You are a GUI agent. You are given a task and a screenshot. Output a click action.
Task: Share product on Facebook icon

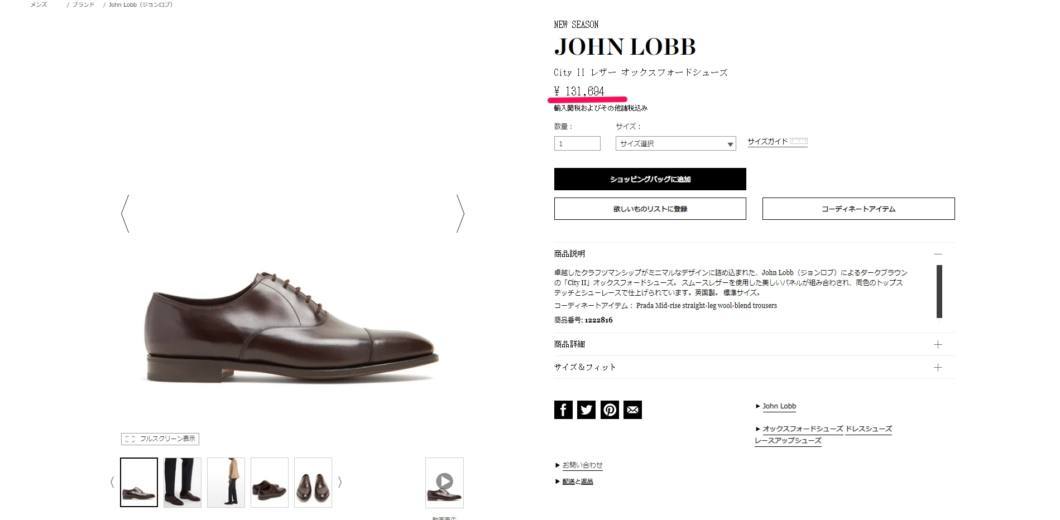(x=563, y=410)
